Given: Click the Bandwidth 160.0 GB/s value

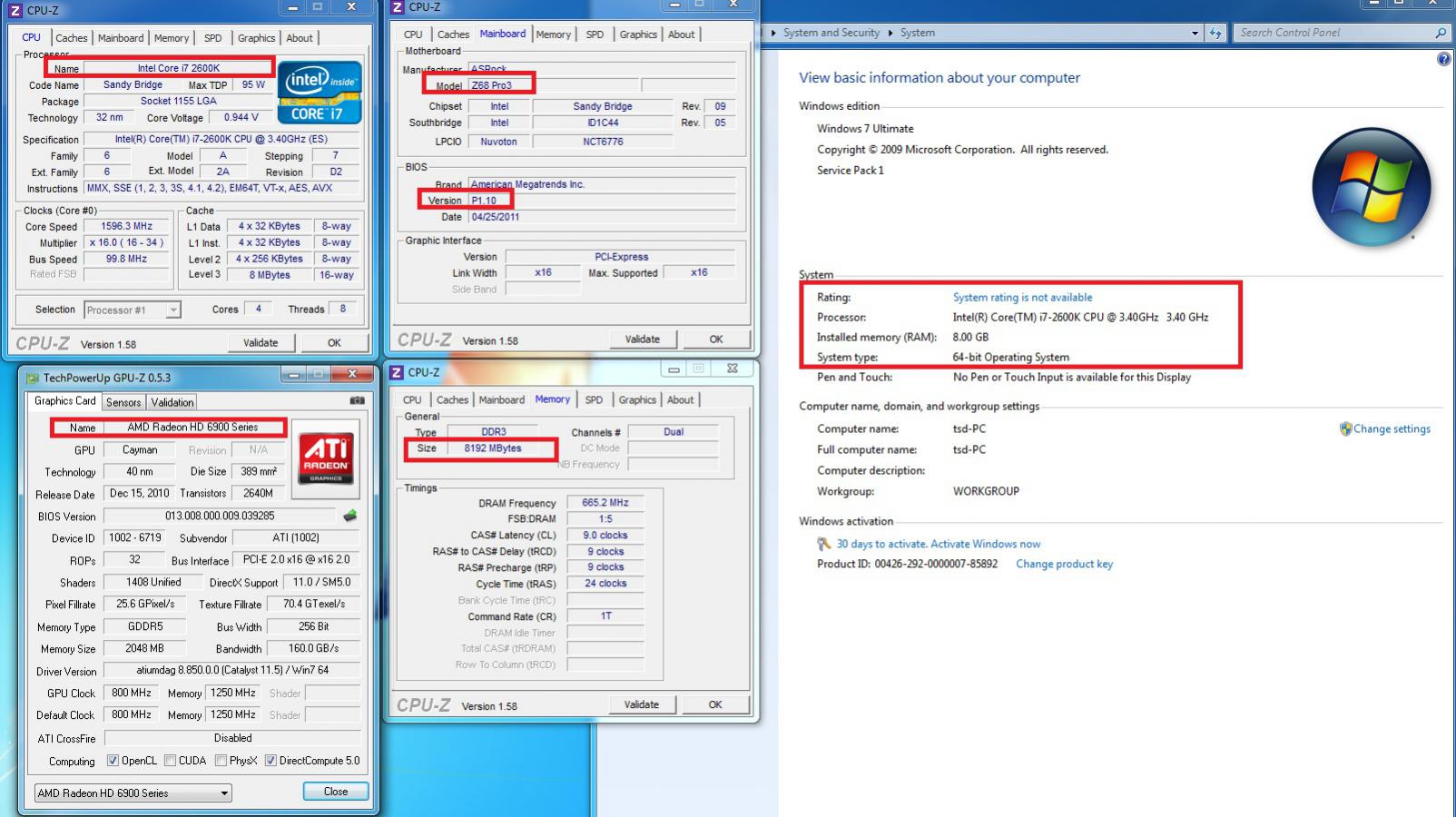Looking at the screenshot, I should (x=313, y=649).
